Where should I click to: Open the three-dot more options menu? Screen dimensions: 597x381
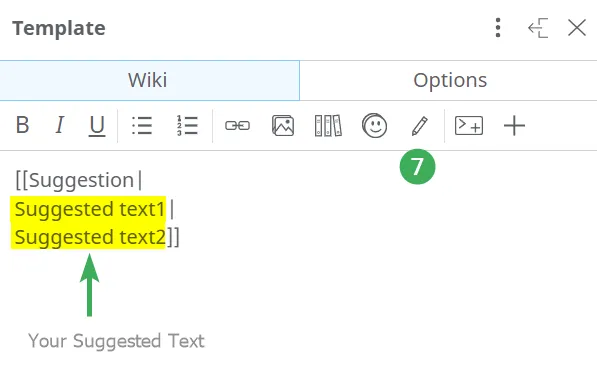click(x=498, y=28)
